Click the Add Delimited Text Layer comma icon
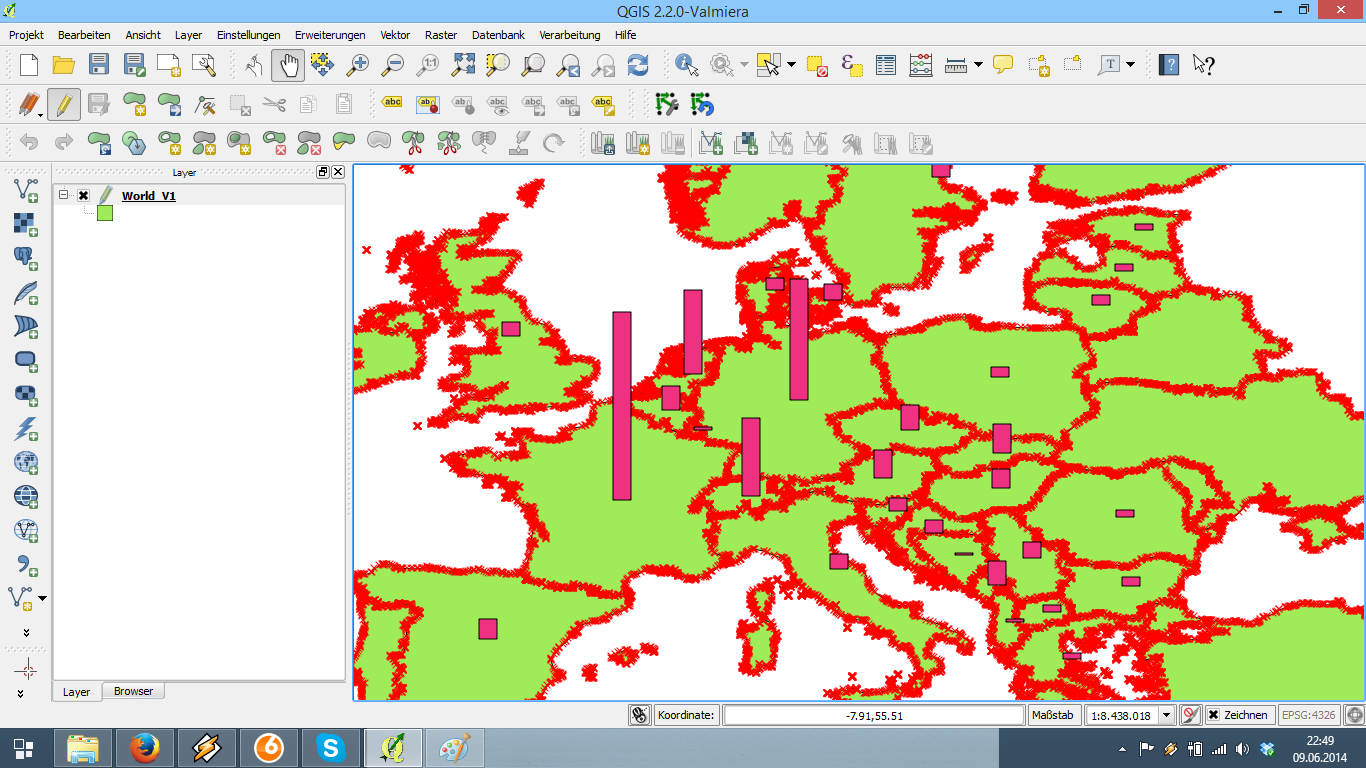The width and height of the screenshot is (1366, 768). click(x=26, y=565)
